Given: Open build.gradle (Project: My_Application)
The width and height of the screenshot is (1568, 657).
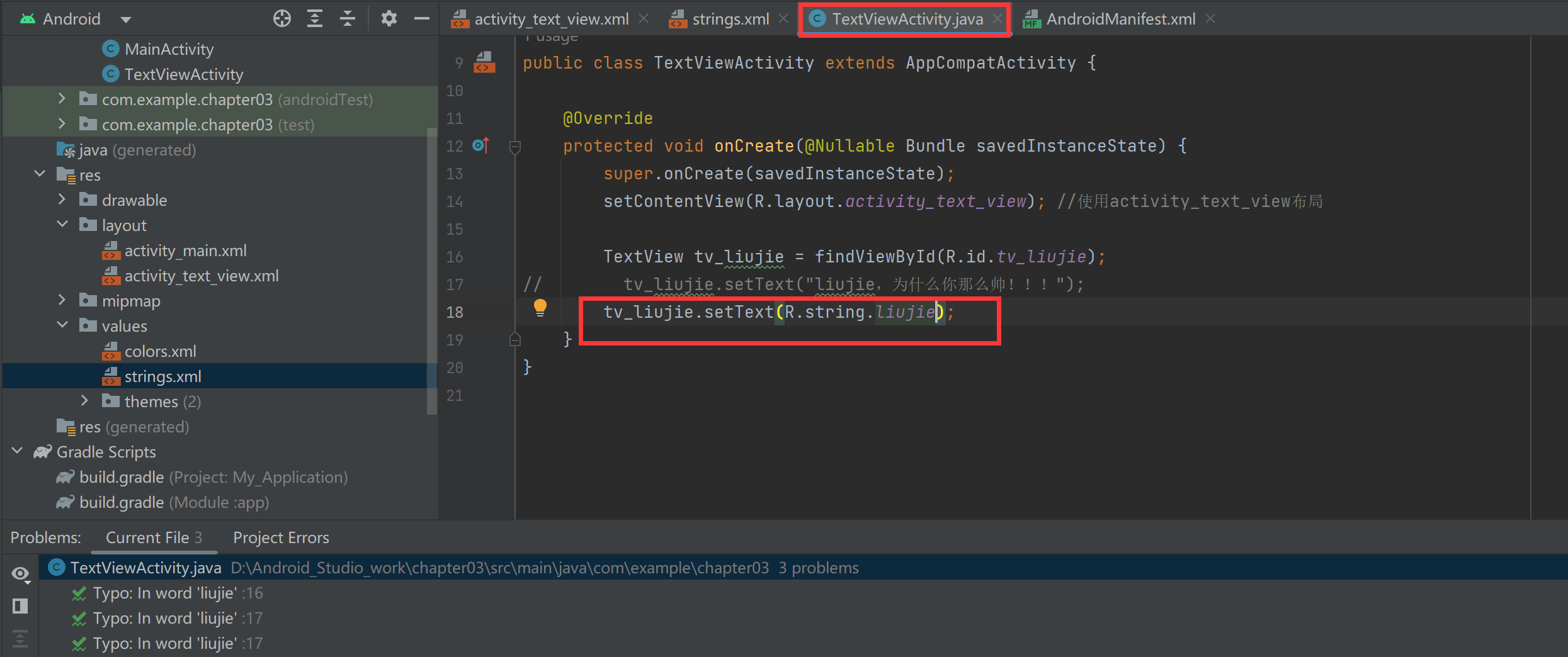Looking at the screenshot, I should [213, 477].
